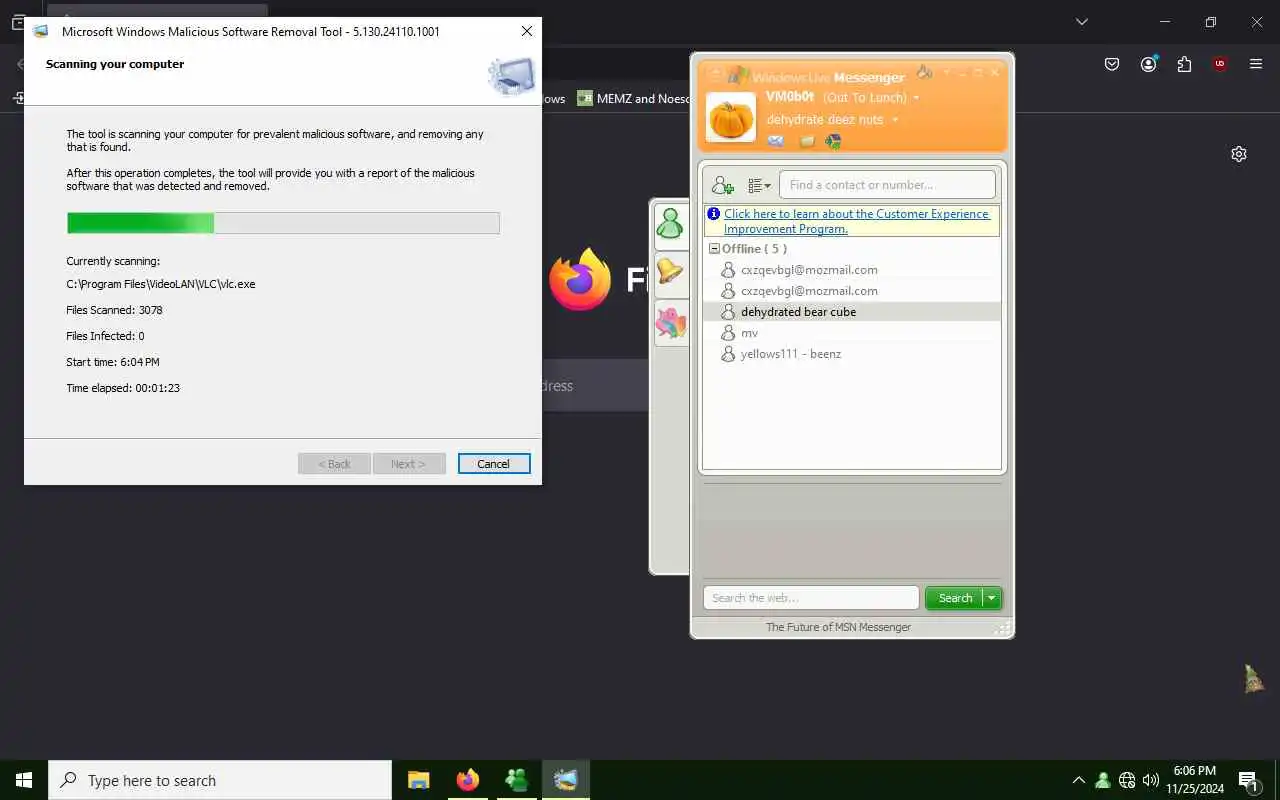This screenshot has height=800, width=1280.
Task: Open the contact list layout dropdown
Action: (x=759, y=185)
